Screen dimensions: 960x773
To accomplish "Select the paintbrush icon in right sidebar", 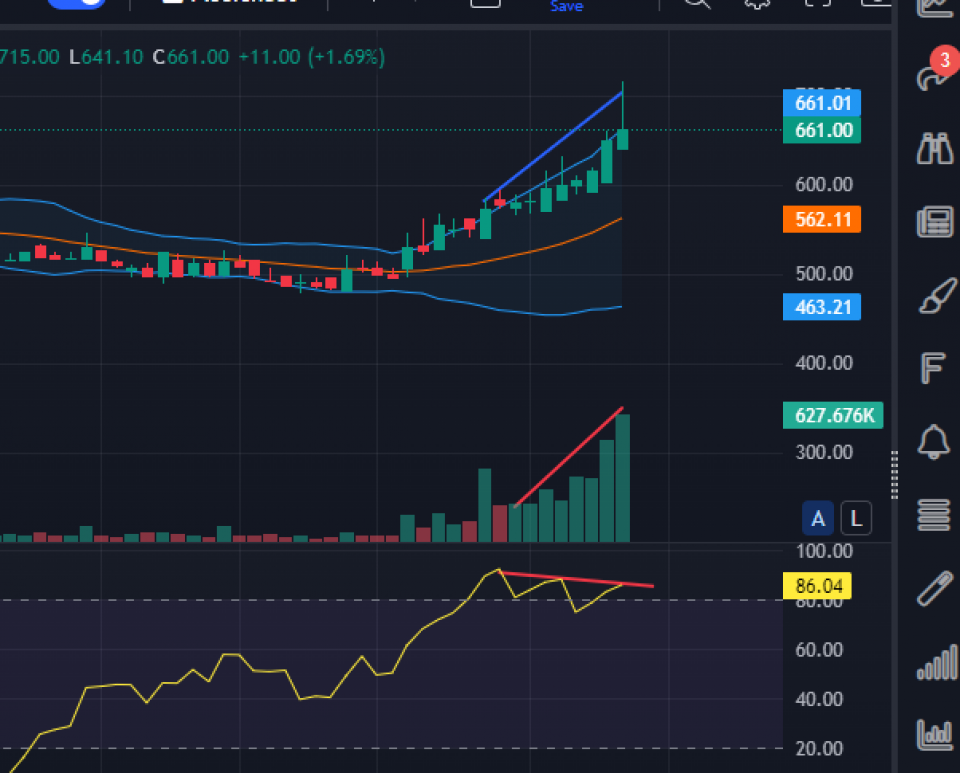I will click(937, 296).
